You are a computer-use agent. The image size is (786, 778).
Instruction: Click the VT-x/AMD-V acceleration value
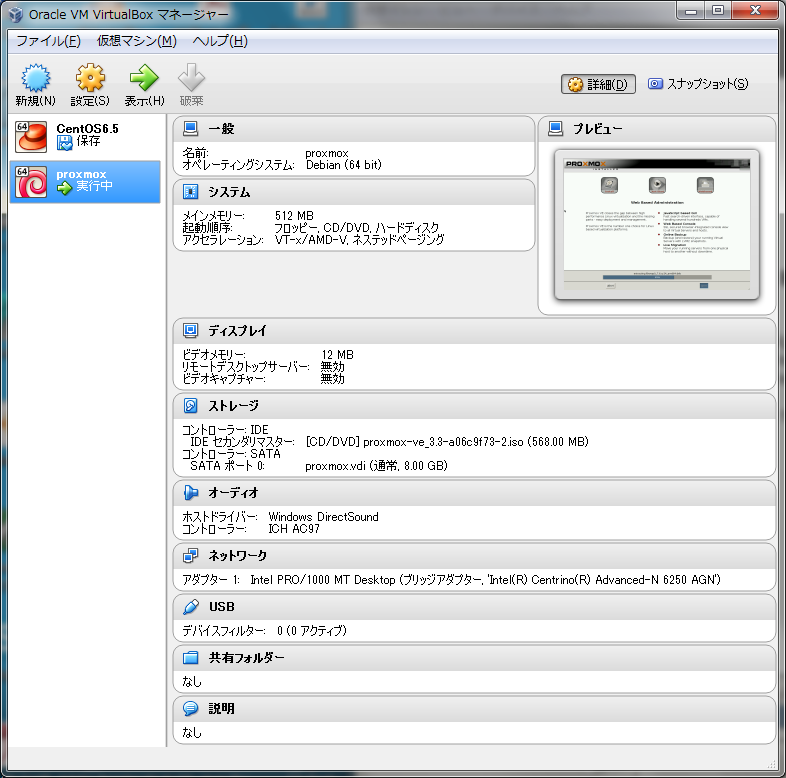359,240
